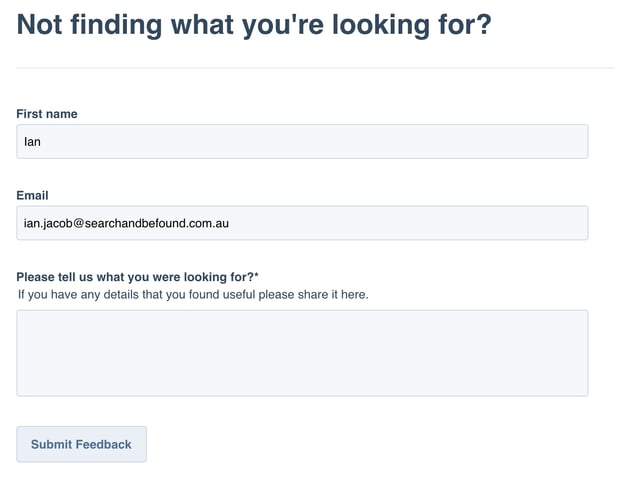Click the word "Not" in the heading

pos(42,26)
